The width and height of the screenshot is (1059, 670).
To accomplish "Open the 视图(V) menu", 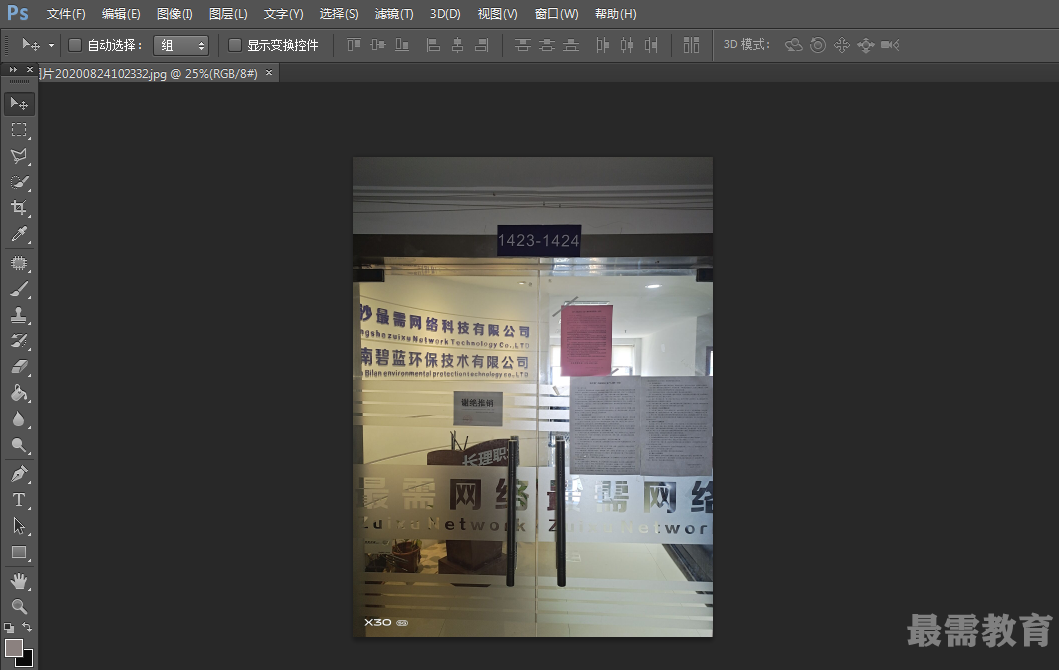I will 497,14.
